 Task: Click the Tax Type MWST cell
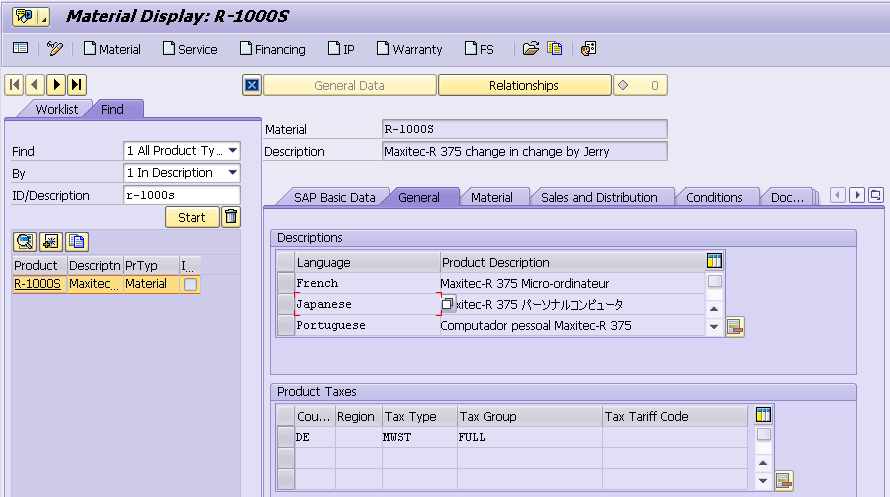(420, 437)
